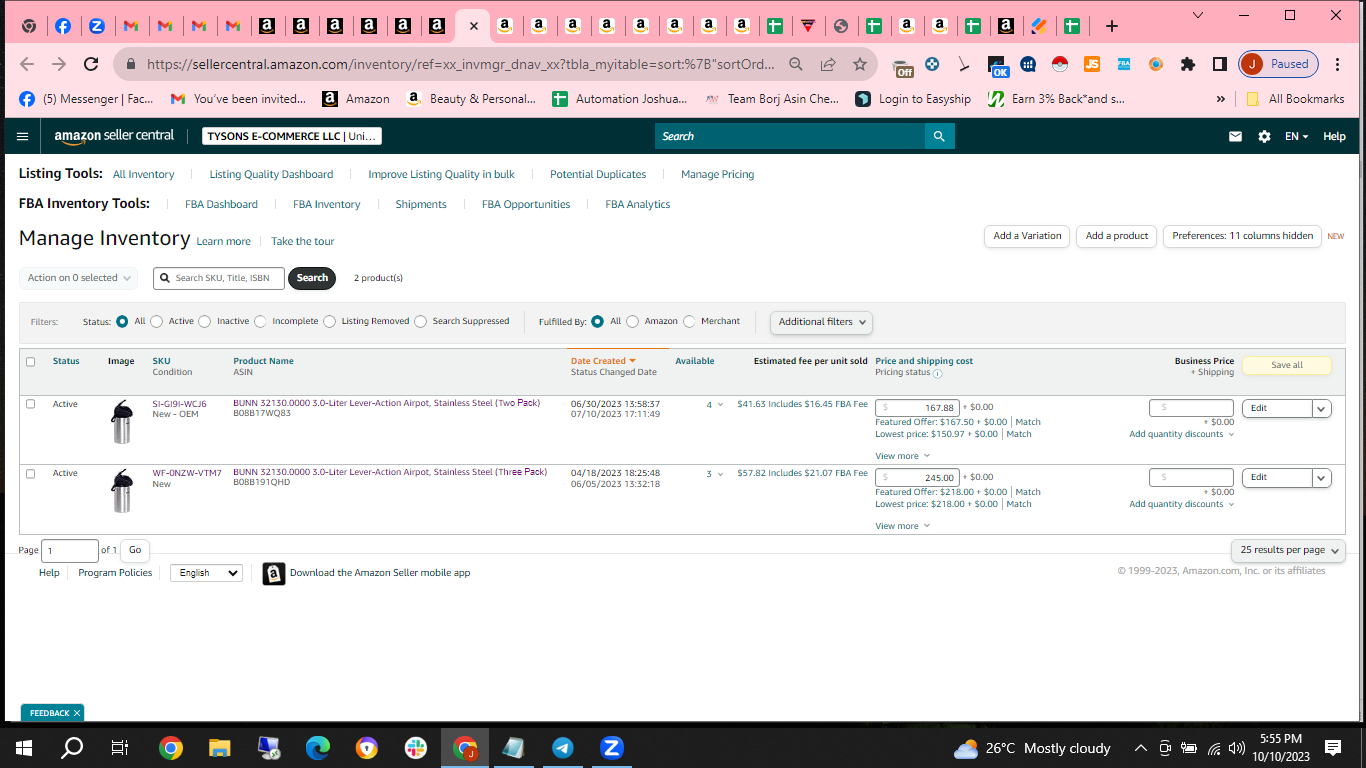Select the Inactive status radio button
This screenshot has width=1366, height=768.
[205, 322]
